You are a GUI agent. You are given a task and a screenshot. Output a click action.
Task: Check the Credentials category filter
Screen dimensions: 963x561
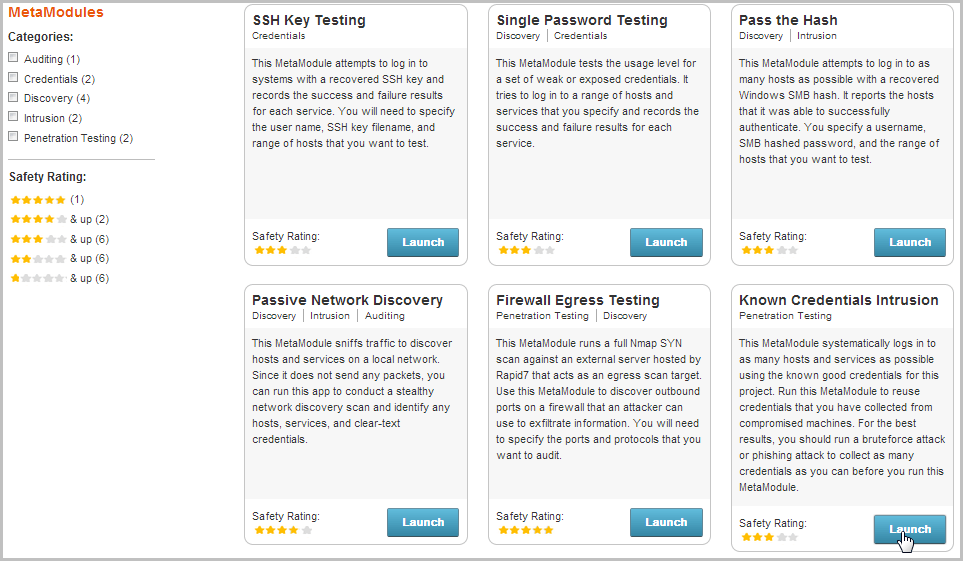(x=13, y=78)
